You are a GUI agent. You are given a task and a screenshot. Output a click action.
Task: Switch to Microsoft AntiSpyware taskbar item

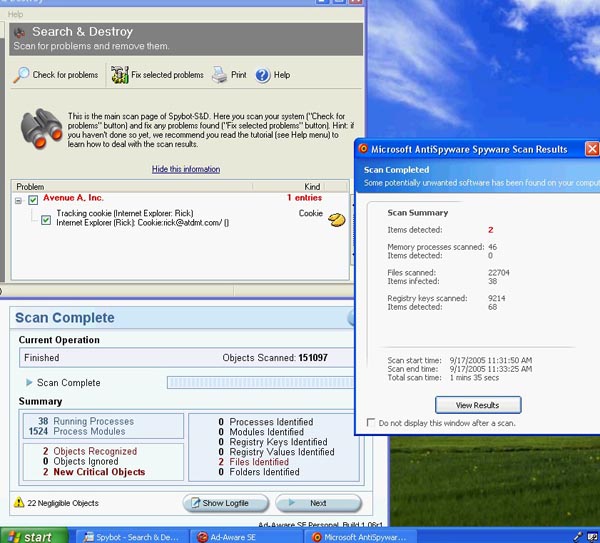[x=360, y=537]
